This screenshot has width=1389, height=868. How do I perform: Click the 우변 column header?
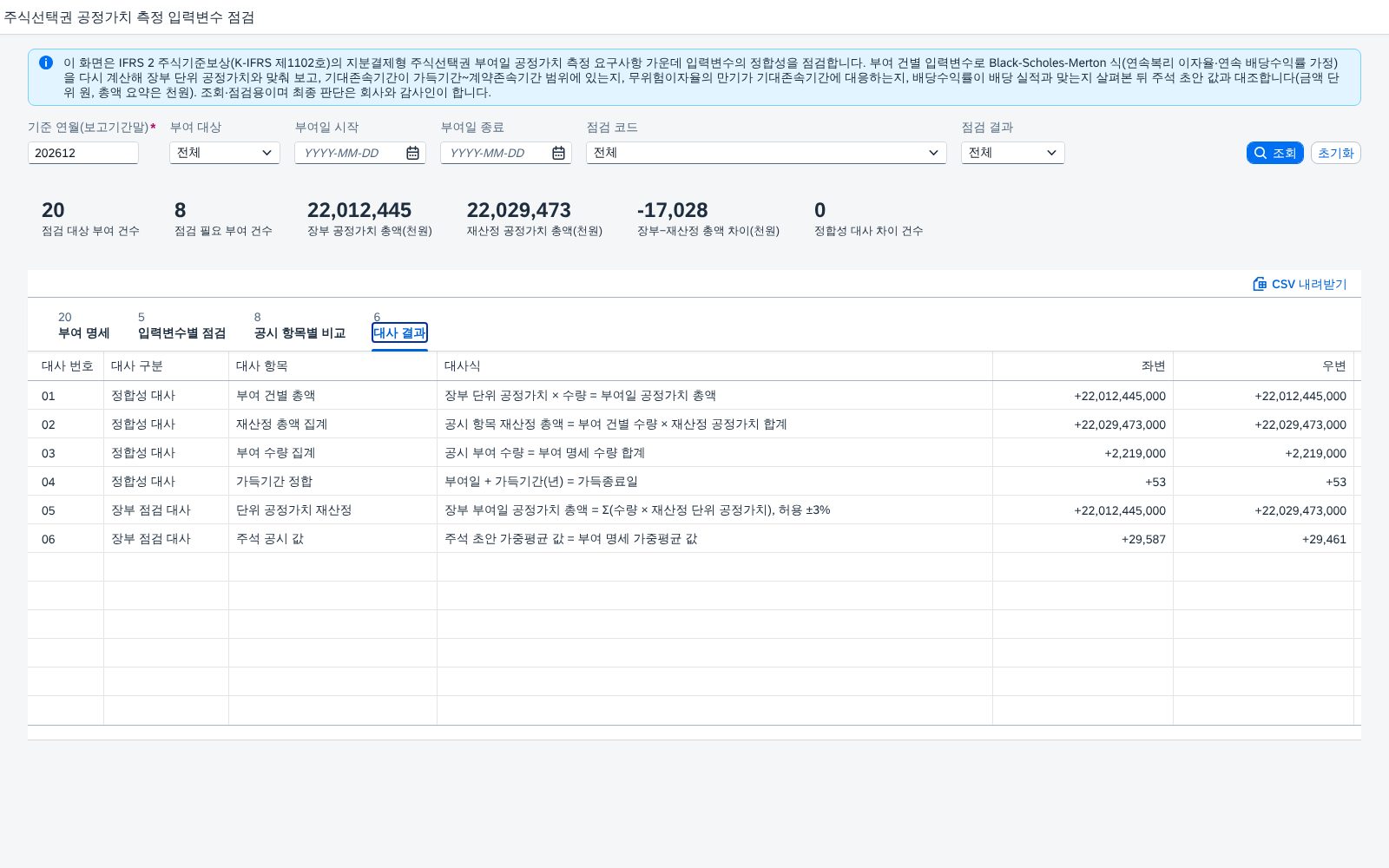pyautogui.click(x=1264, y=366)
